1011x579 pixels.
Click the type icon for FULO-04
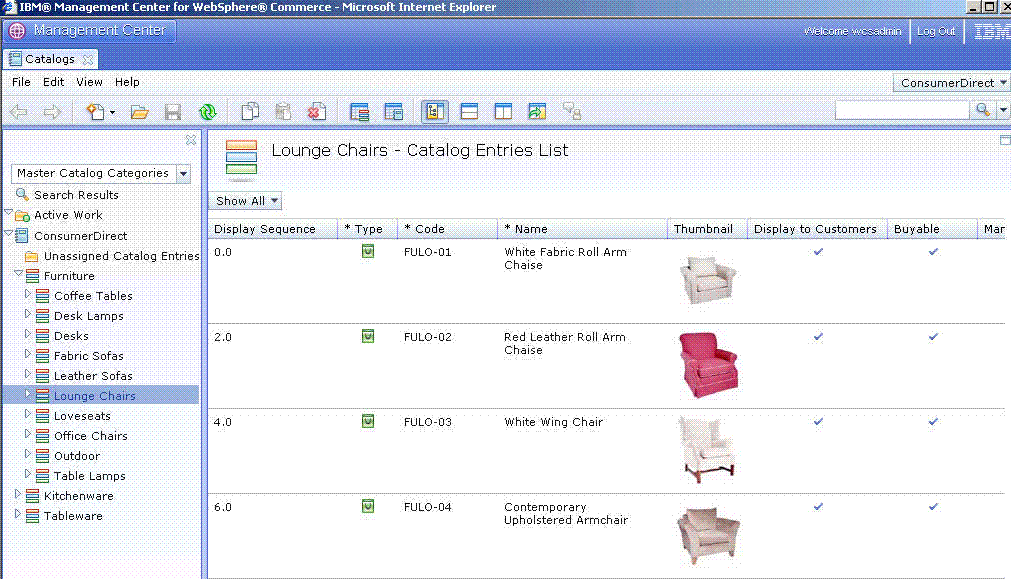pos(368,507)
